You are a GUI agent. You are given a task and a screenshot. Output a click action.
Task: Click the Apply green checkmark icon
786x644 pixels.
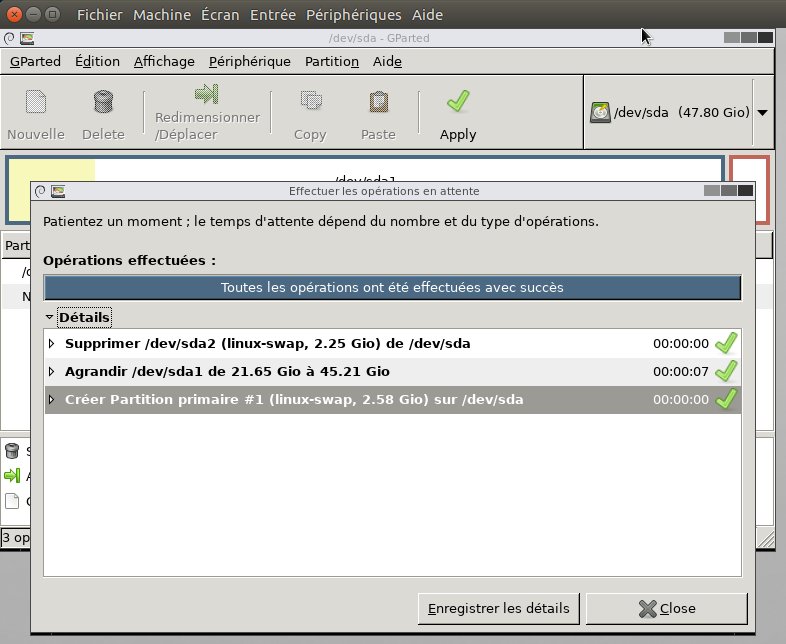[458, 101]
